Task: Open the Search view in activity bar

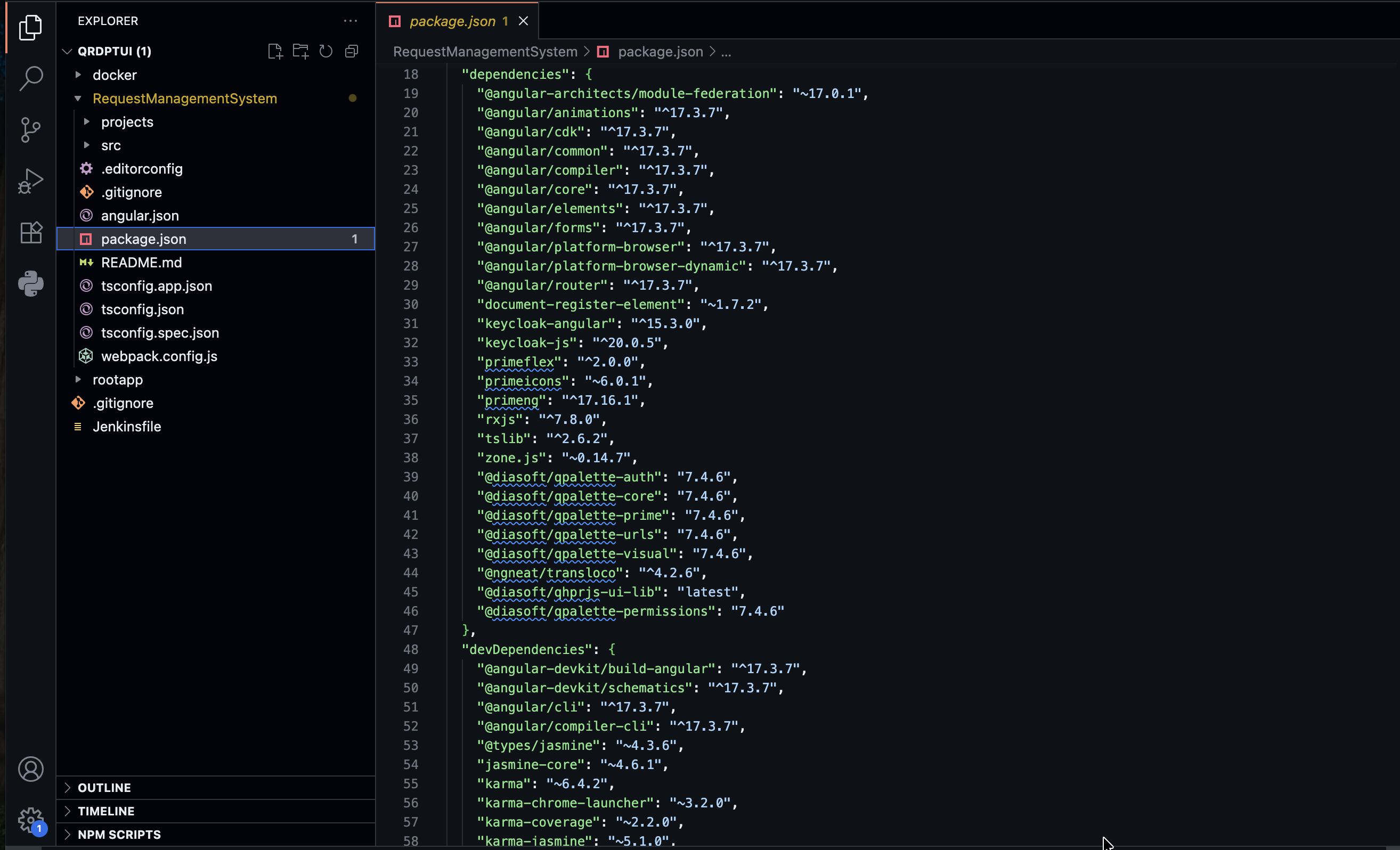Action: (31, 78)
